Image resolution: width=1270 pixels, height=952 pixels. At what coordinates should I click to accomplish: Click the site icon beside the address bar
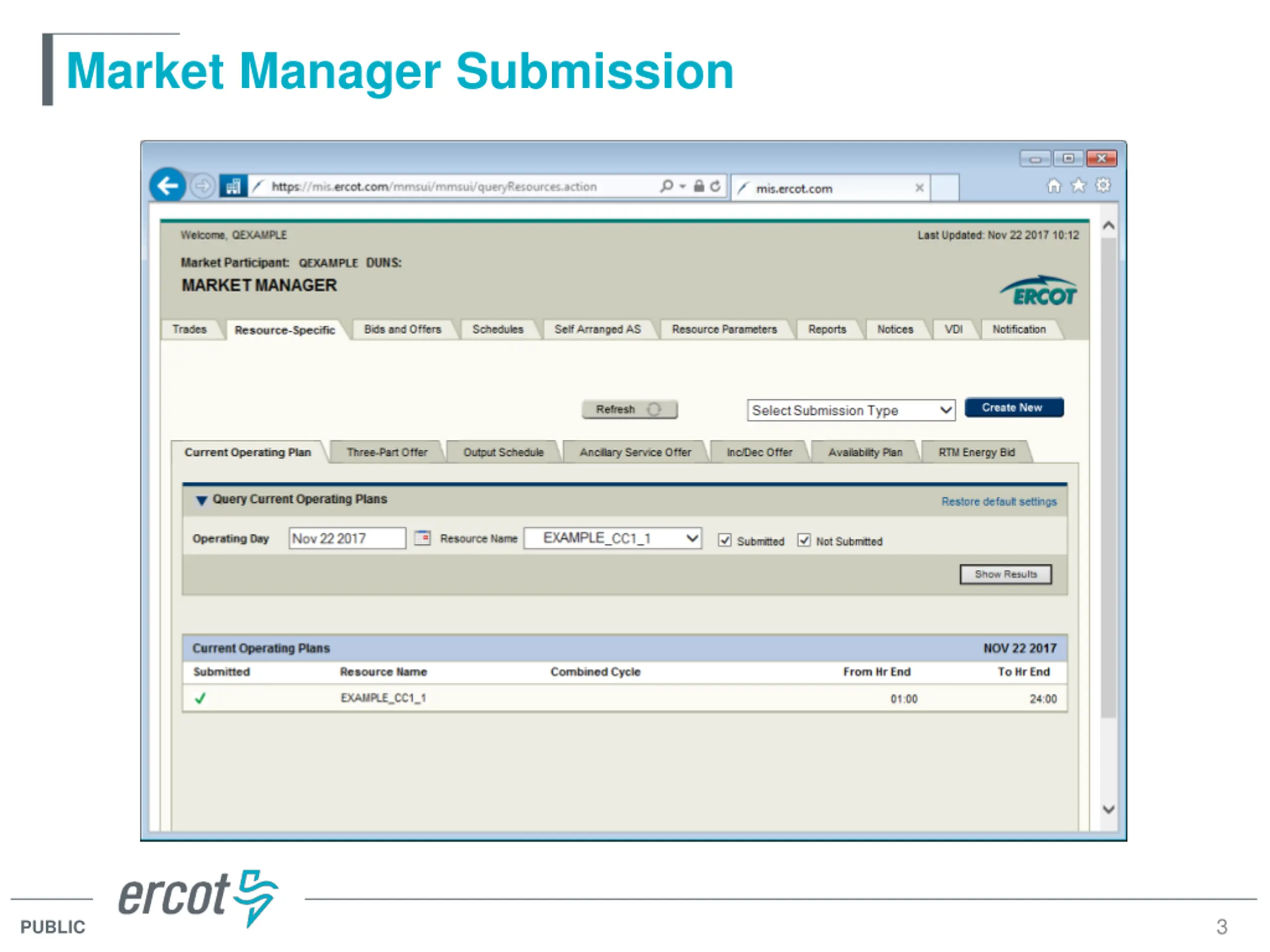[233, 186]
